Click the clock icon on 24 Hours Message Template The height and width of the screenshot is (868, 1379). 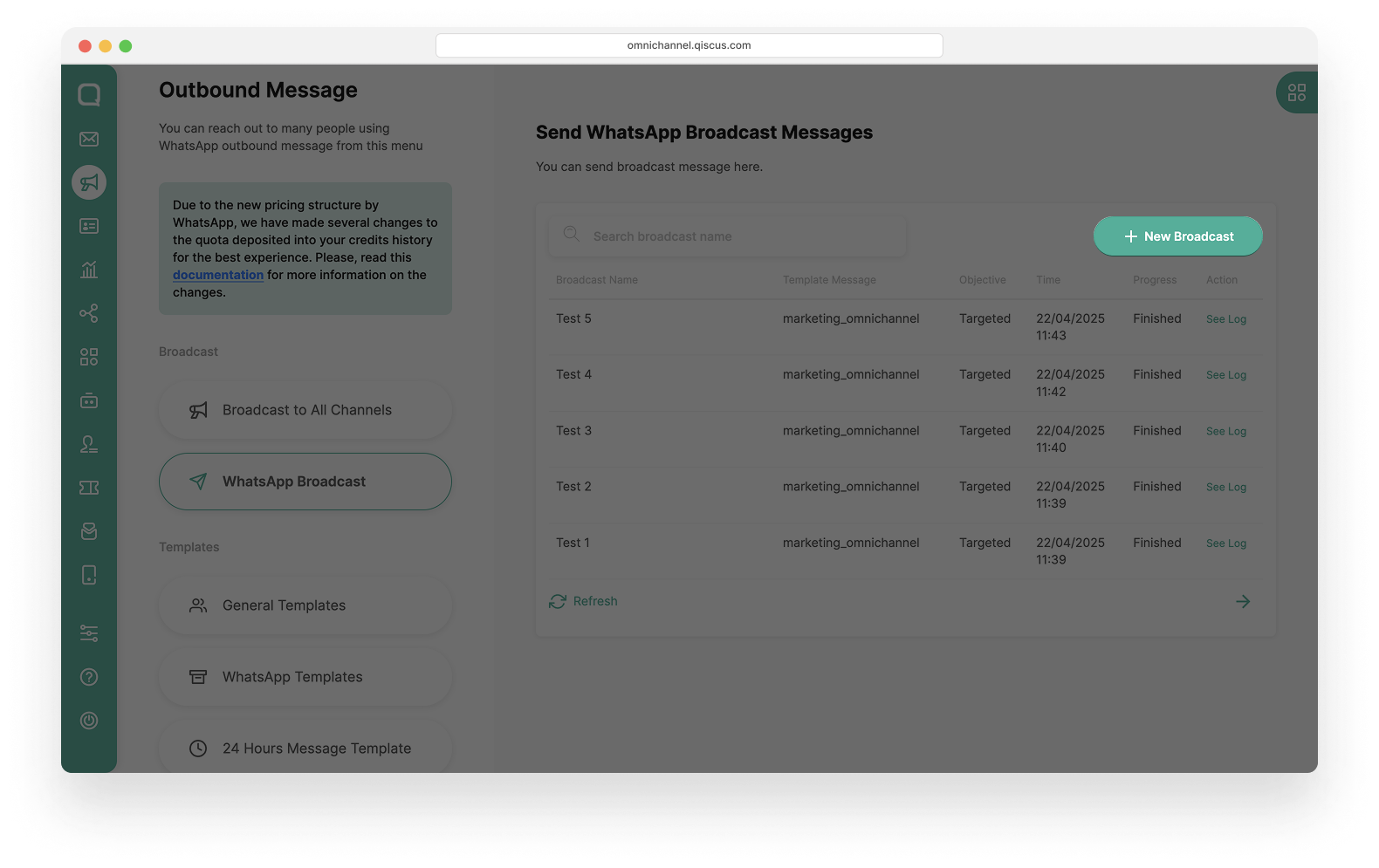coord(198,748)
